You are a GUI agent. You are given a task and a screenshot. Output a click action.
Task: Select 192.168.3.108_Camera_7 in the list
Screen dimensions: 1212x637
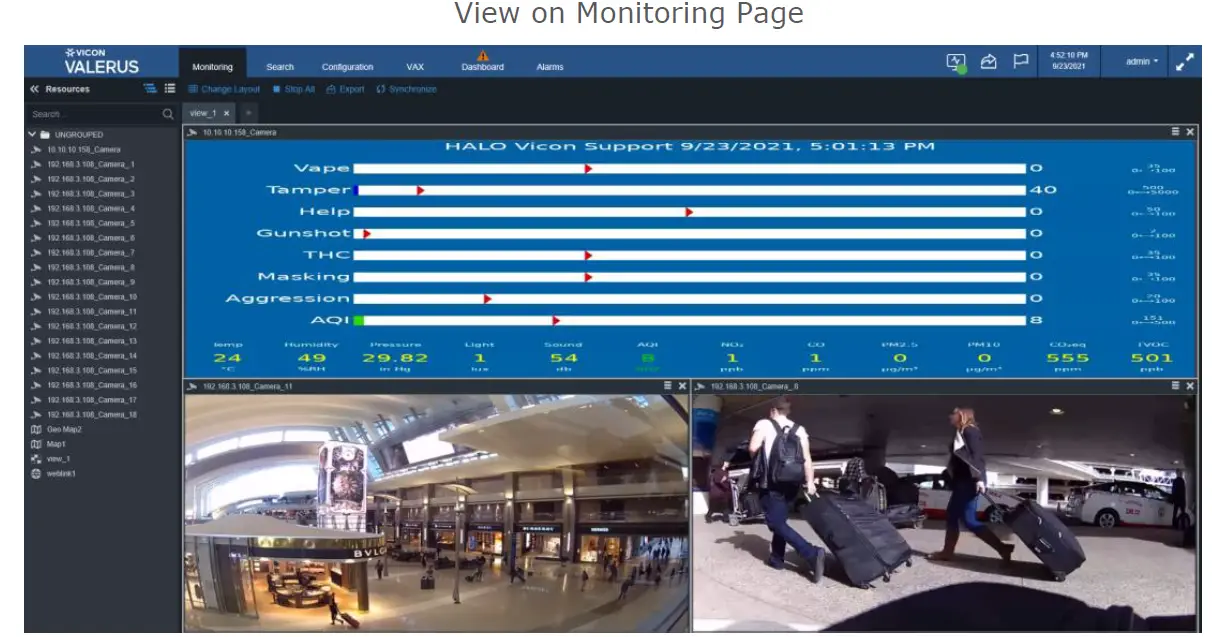[91, 252]
